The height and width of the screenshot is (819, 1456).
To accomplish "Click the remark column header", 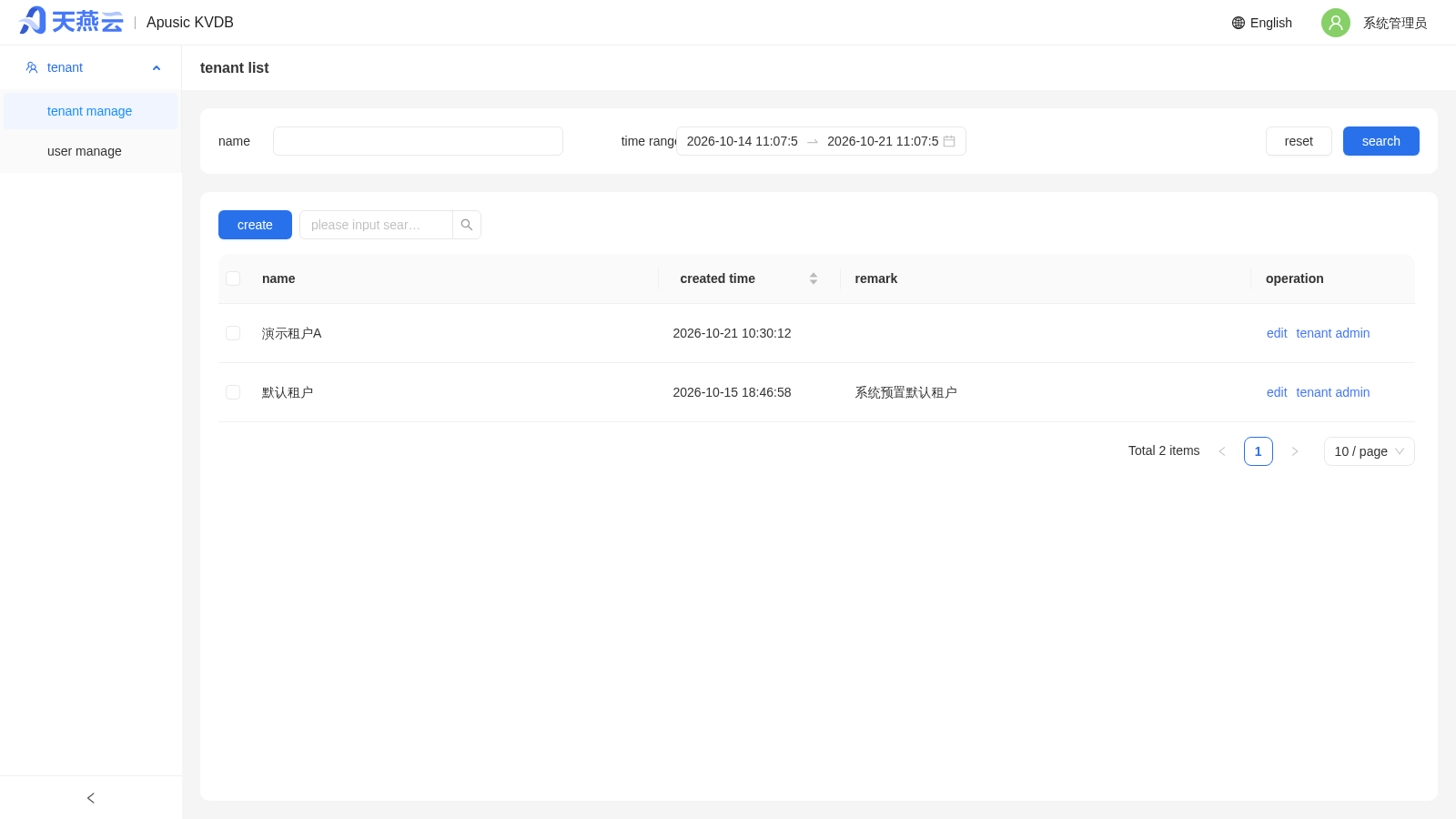I will tap(875, 278).
